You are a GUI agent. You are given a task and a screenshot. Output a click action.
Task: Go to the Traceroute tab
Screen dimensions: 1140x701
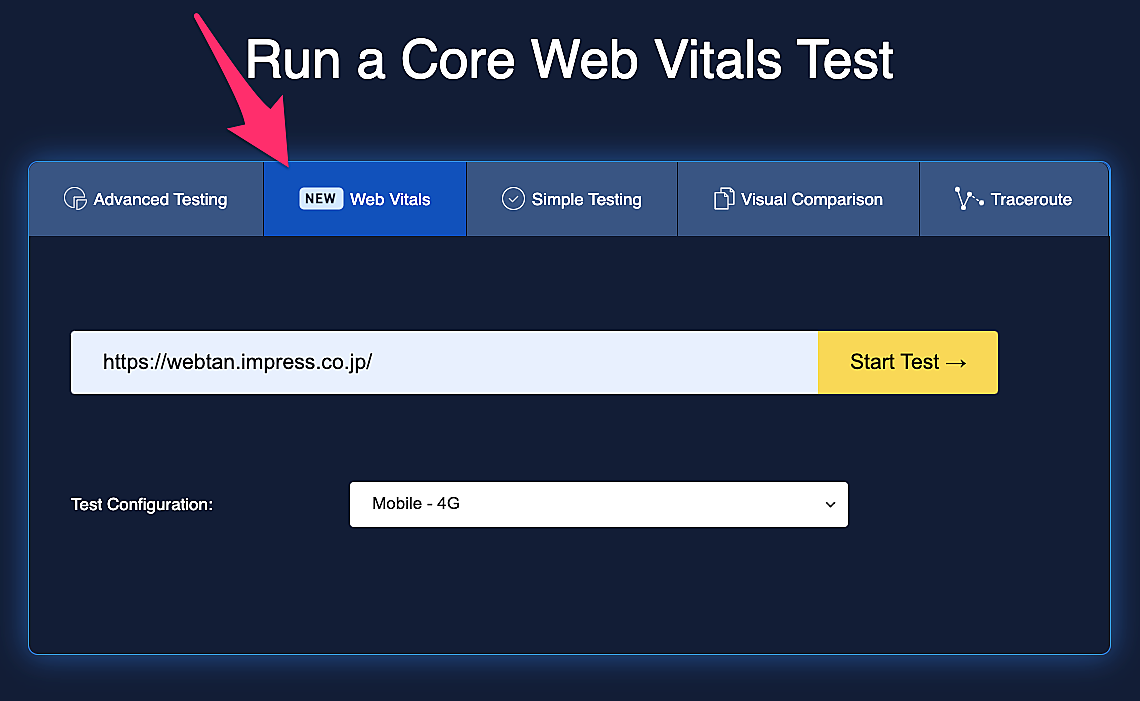[x=1030, y=199]
